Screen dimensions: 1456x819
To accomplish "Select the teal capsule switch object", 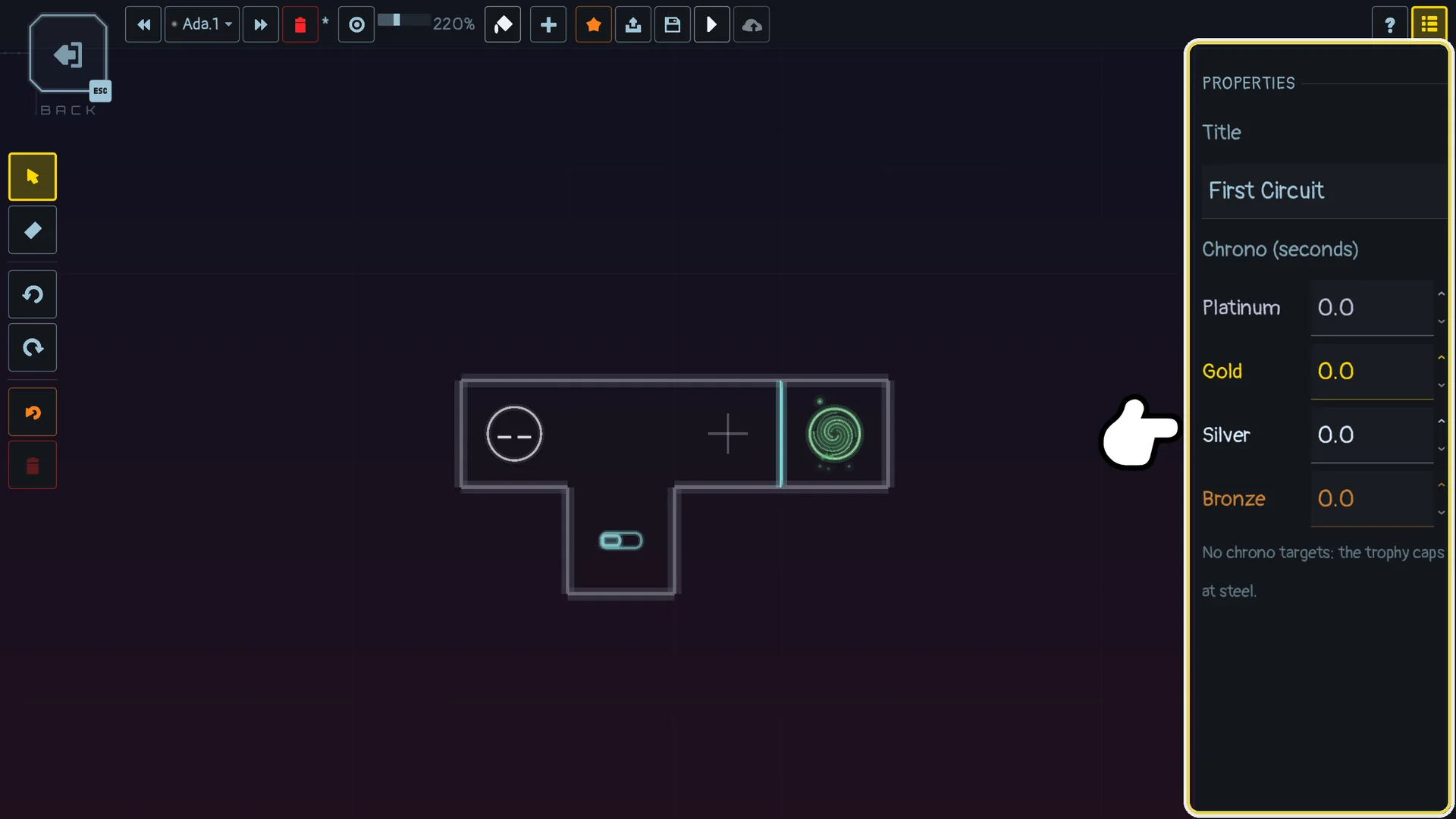I will [x=621, y=541].
